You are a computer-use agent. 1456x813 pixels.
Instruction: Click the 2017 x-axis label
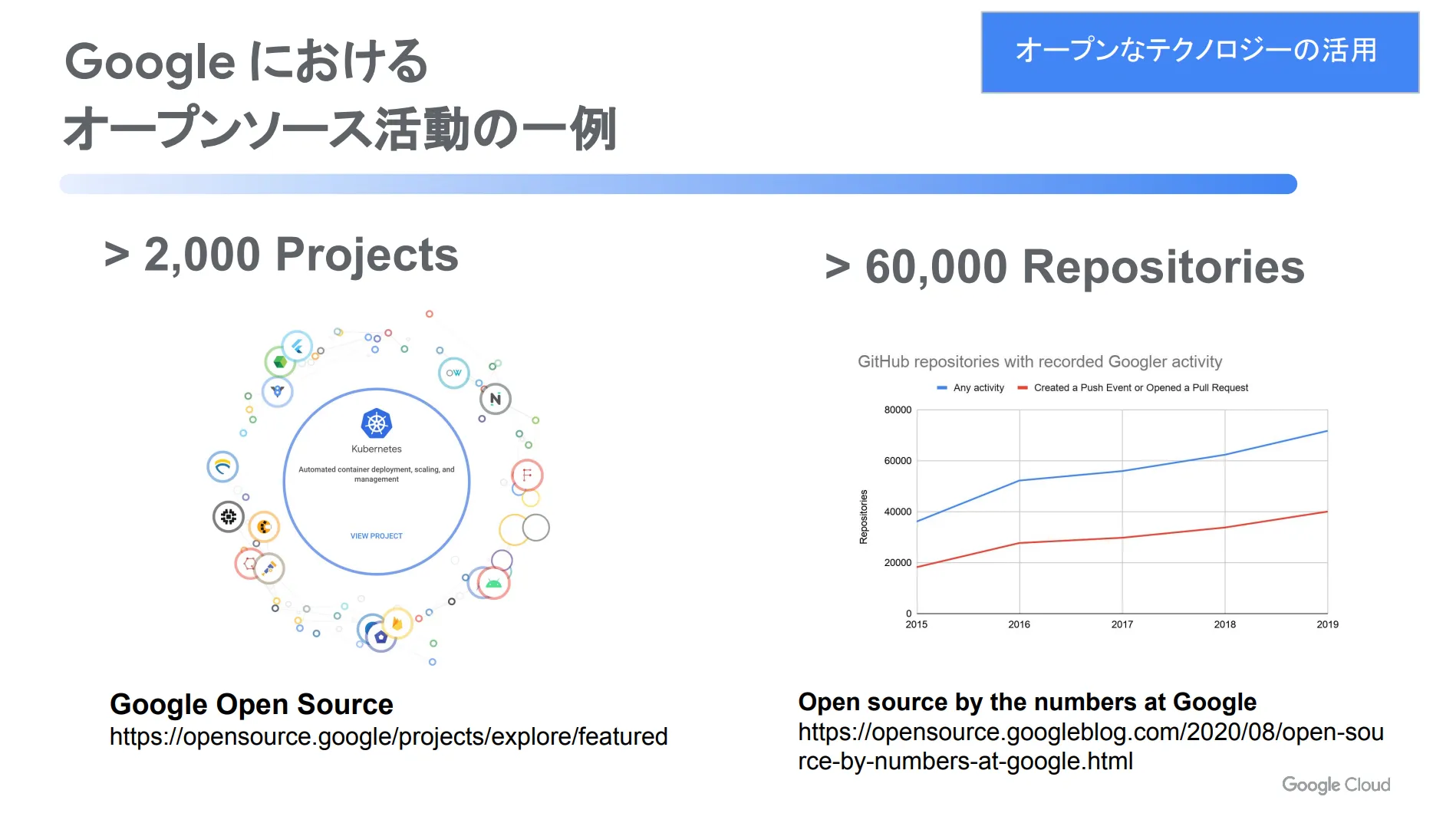(x=1122, y=624)
